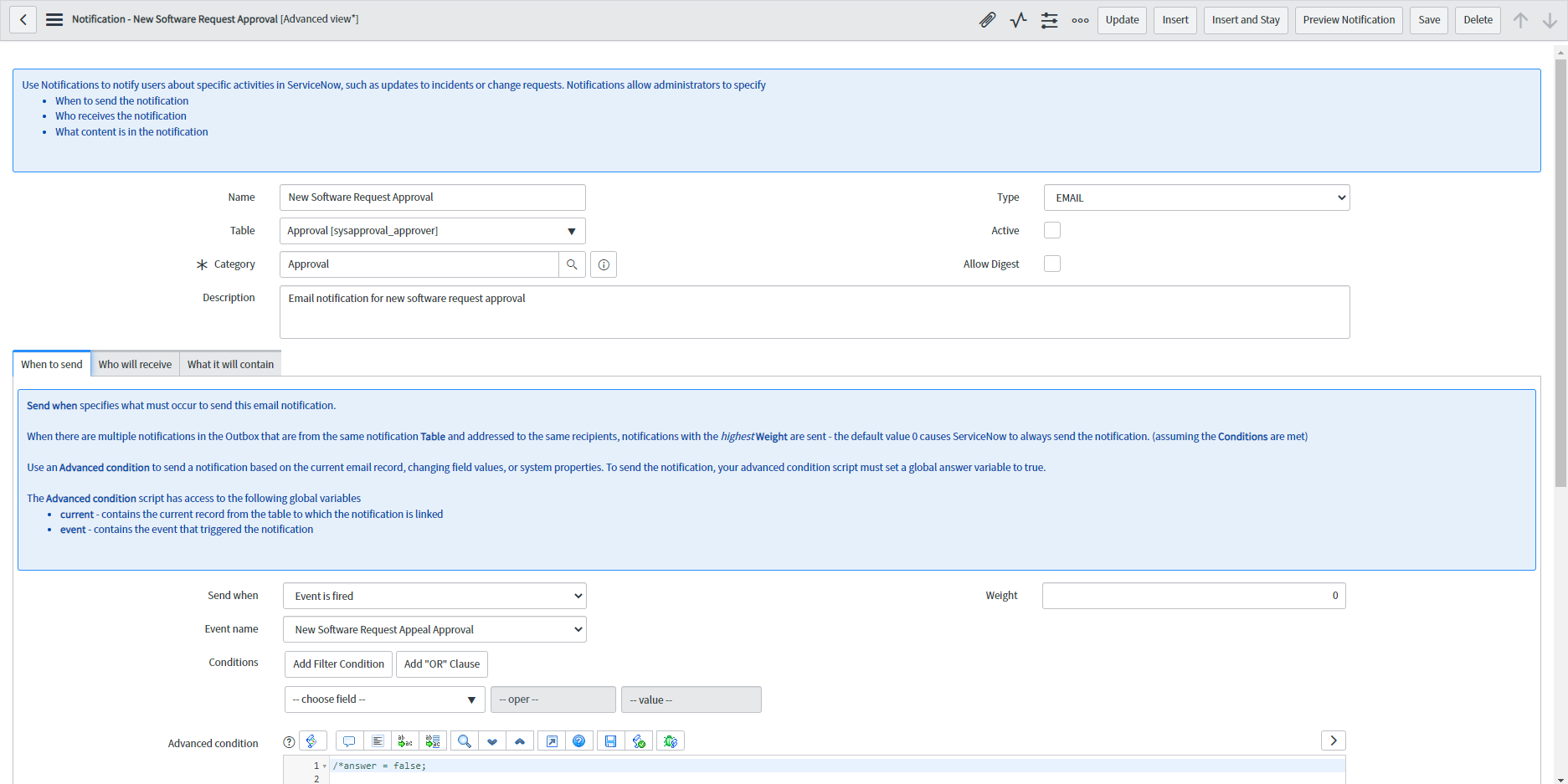Open Advanced condition help question icon
Image resolution: width=1568 pixels, height=784 pixels.
coord(289,742)
